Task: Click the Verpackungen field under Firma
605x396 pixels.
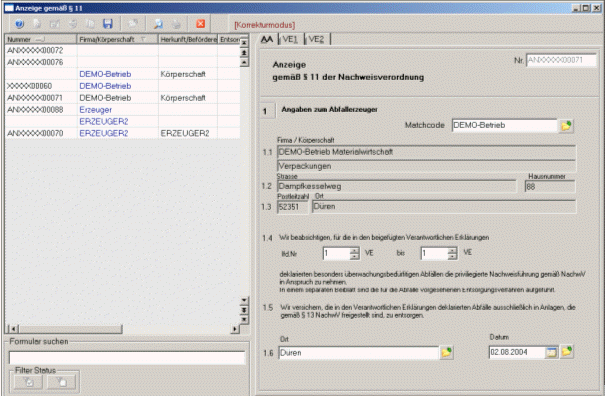Action: (426, 166)
